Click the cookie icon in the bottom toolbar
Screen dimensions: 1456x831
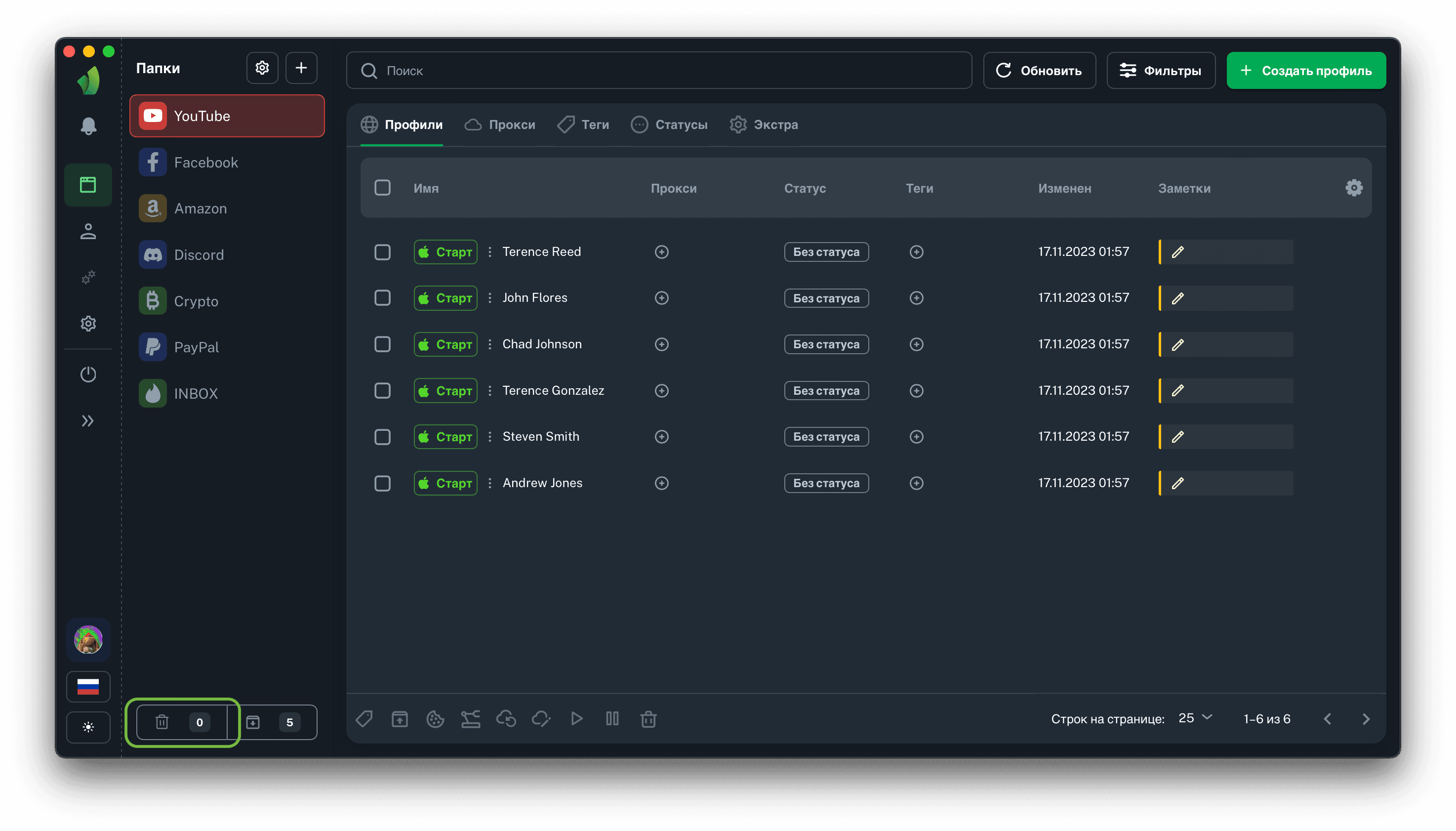coord(435,719)
